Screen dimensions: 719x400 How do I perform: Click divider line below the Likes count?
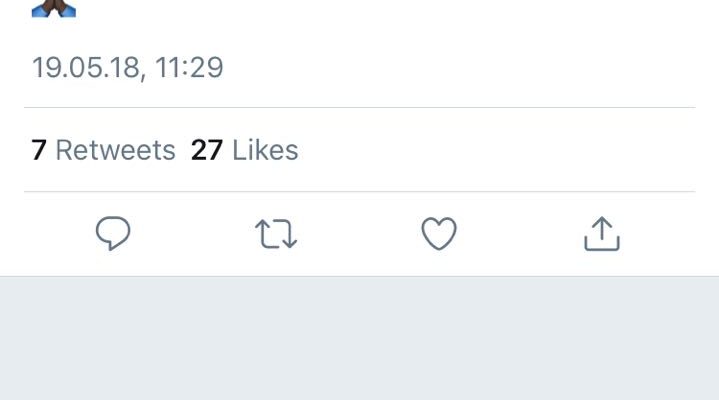pos(360,191)
